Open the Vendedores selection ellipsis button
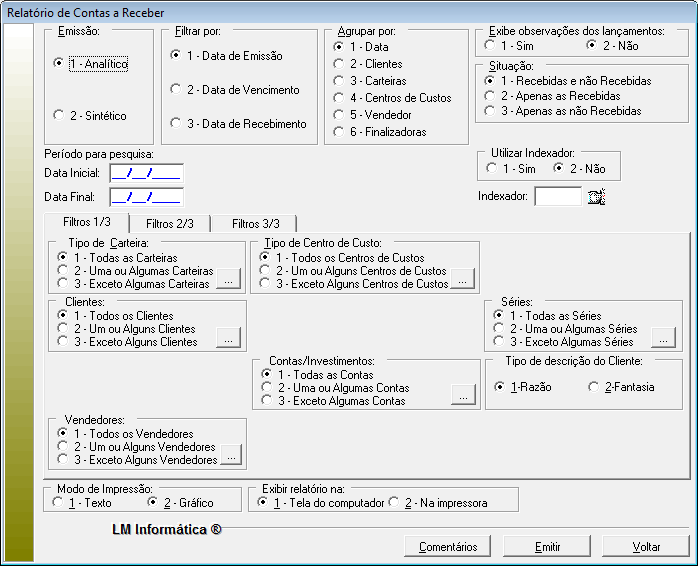Viewport: 698px width, 566px height. click(x=231, y=456)
